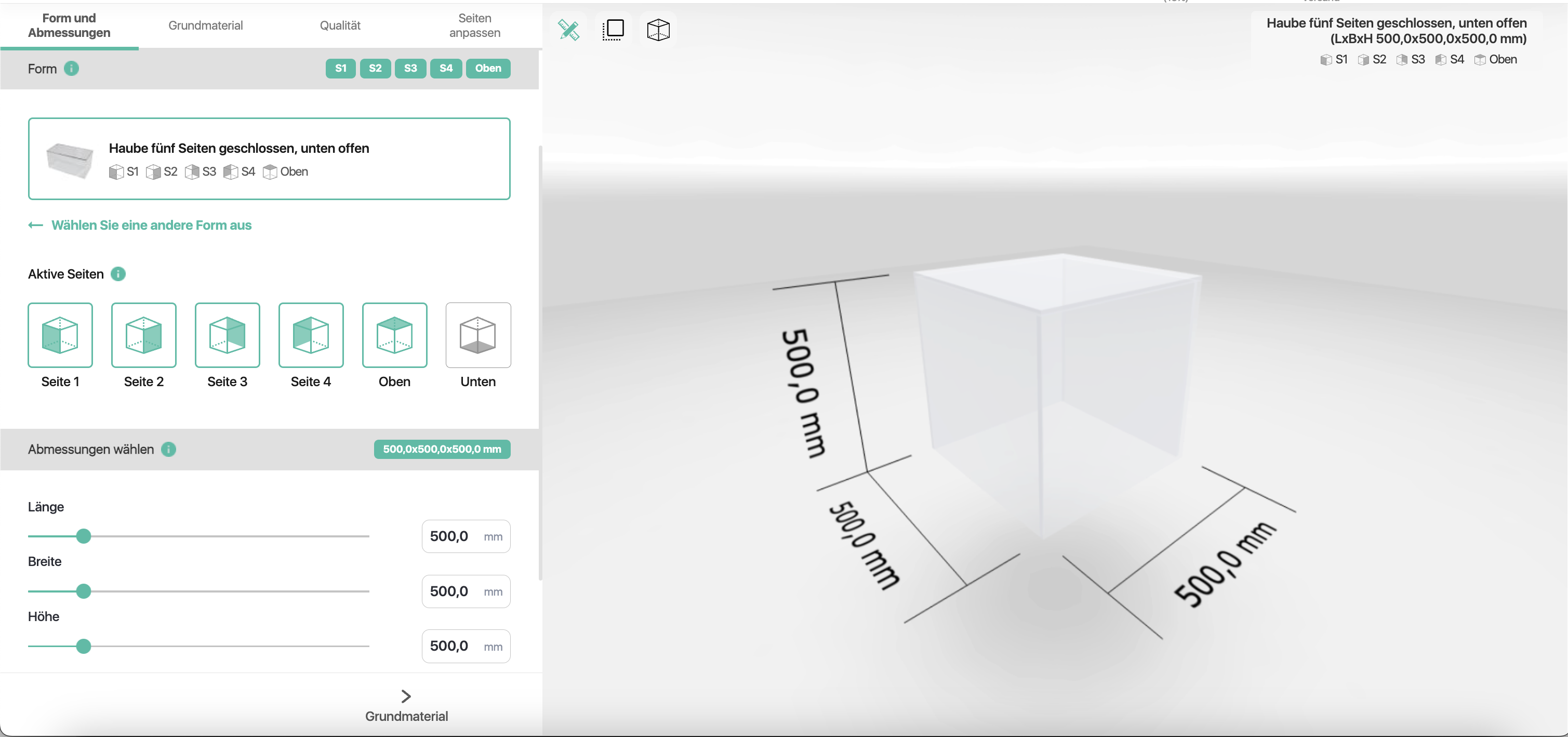Open the Seiten anpassen tab
1568x737 pixels.
(475, 25)
